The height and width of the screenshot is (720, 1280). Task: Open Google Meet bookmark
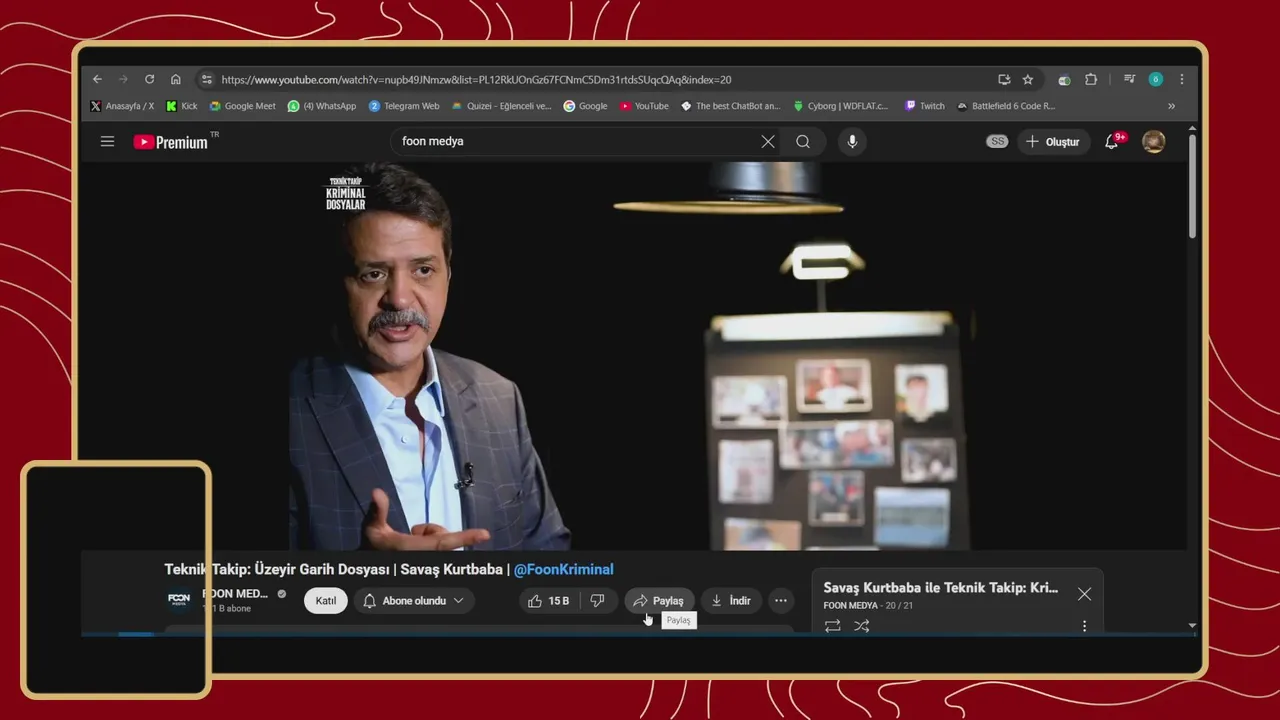click(242, 106)
